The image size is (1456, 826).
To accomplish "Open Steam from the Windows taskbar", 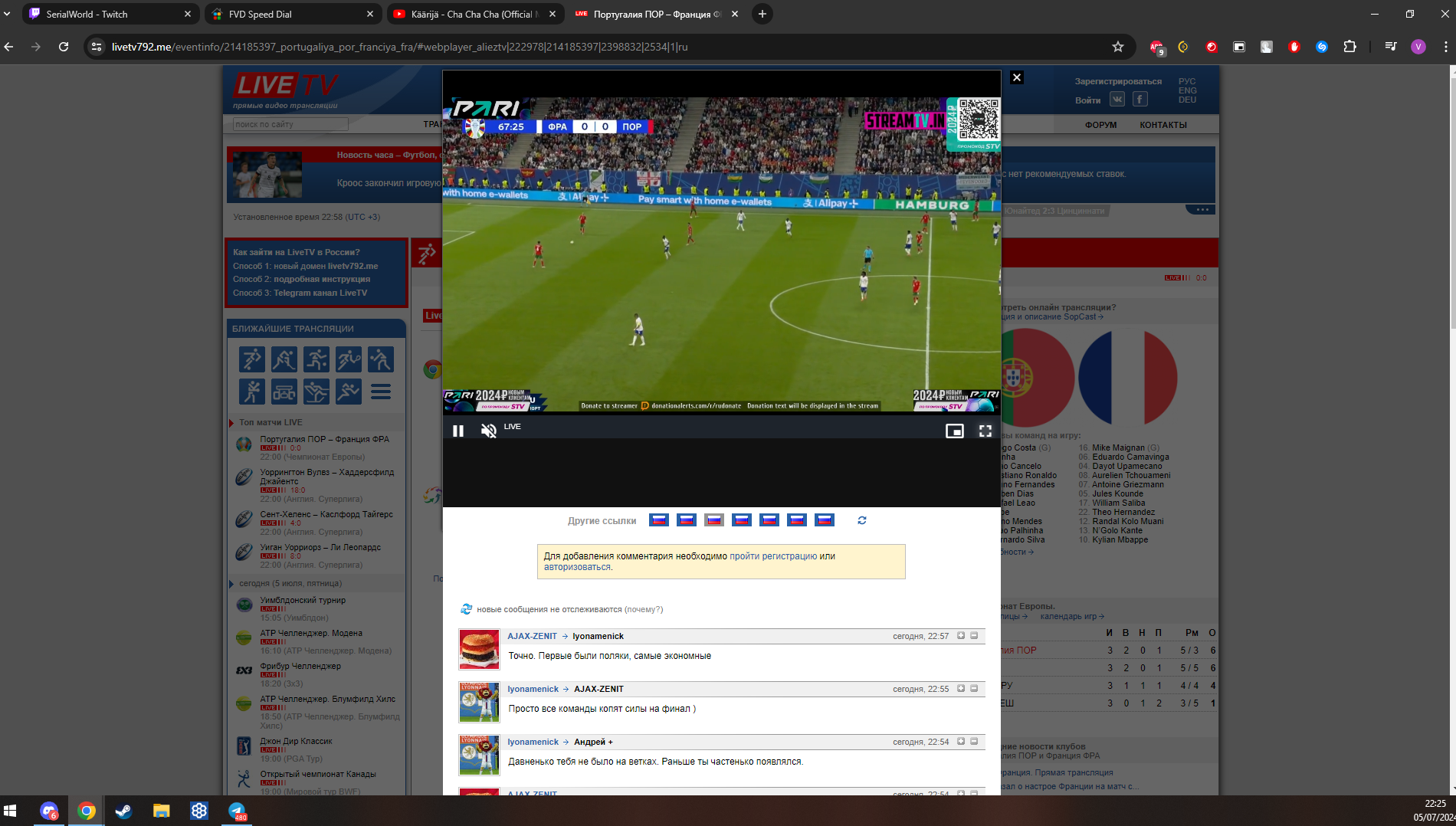I will tap(123, 811).
